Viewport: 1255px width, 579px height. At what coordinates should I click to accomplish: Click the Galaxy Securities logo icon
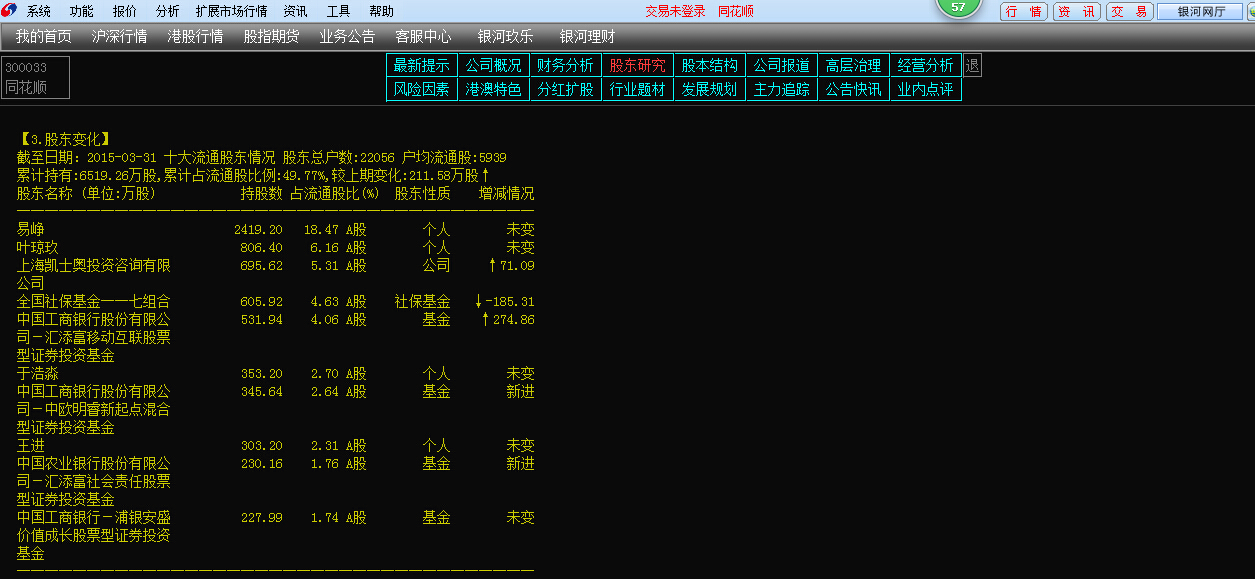point(9,11)
